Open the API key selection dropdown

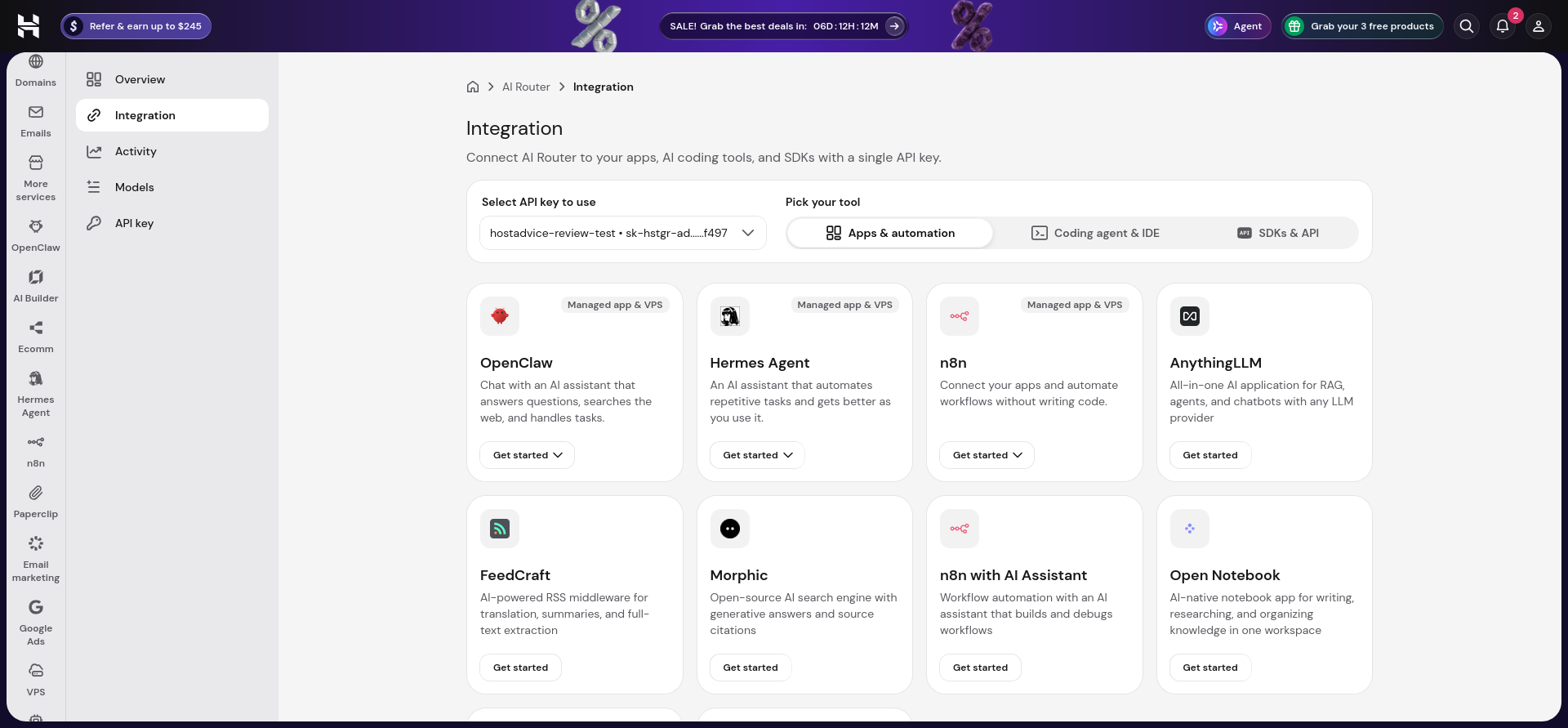[623, 233]
